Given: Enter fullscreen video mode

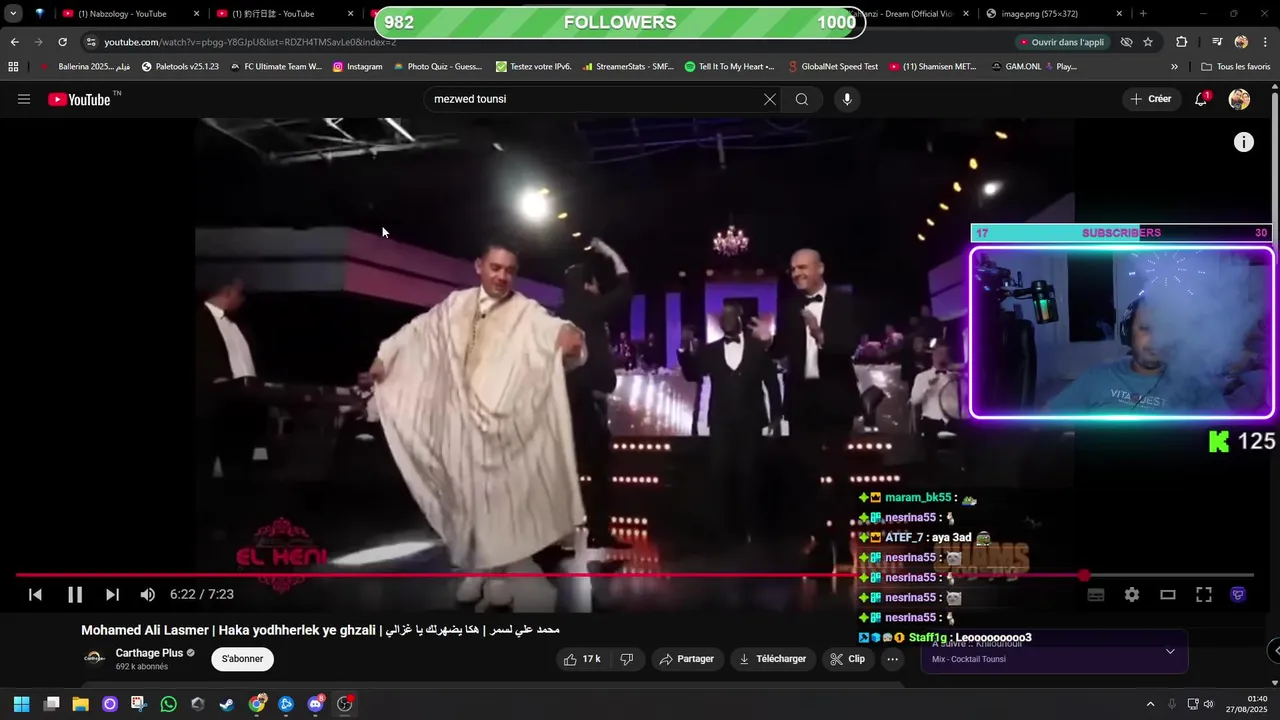Looking at the screenshot, I should point(1204,594).
